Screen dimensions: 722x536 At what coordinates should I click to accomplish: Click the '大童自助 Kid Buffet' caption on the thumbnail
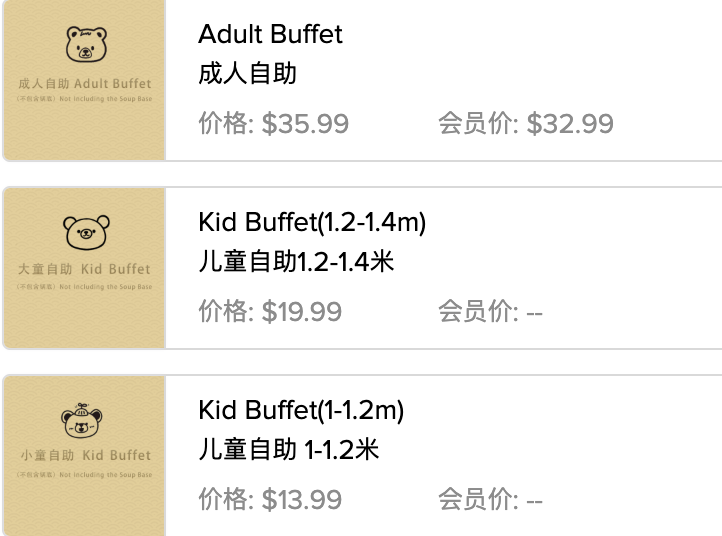(85, 269)
